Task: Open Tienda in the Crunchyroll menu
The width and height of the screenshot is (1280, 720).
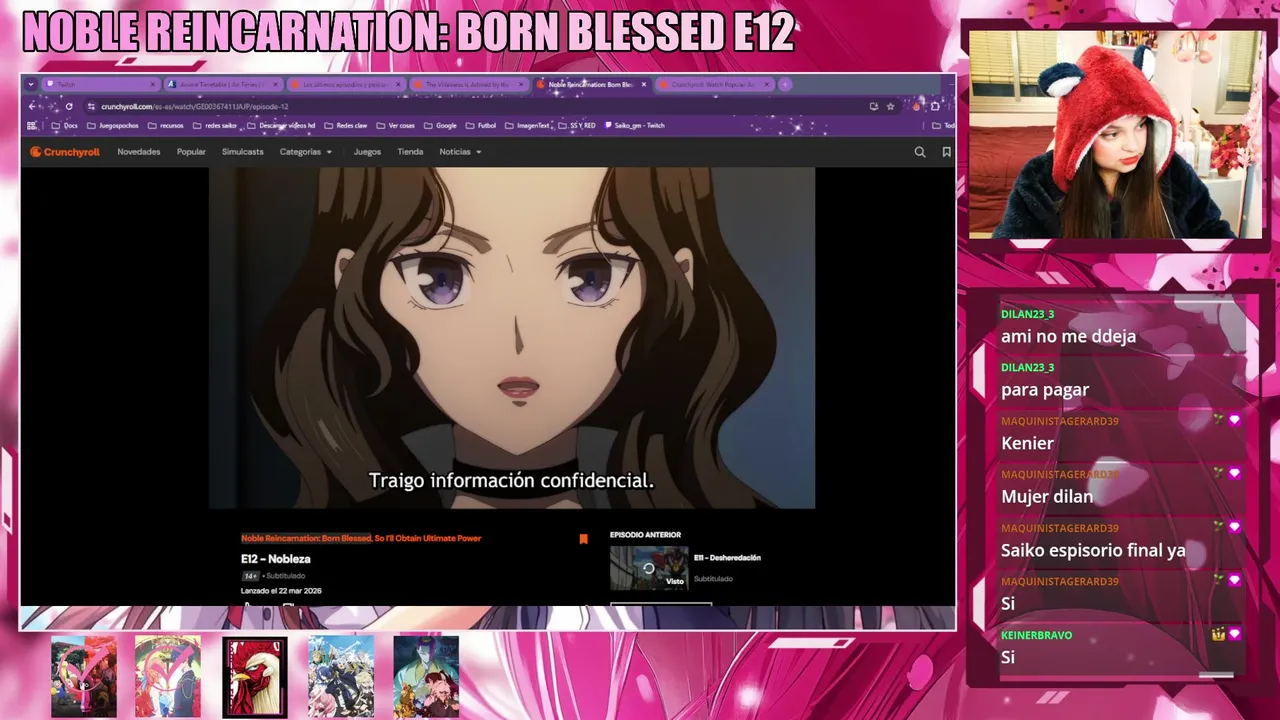Action: click(x=410, y=152)
